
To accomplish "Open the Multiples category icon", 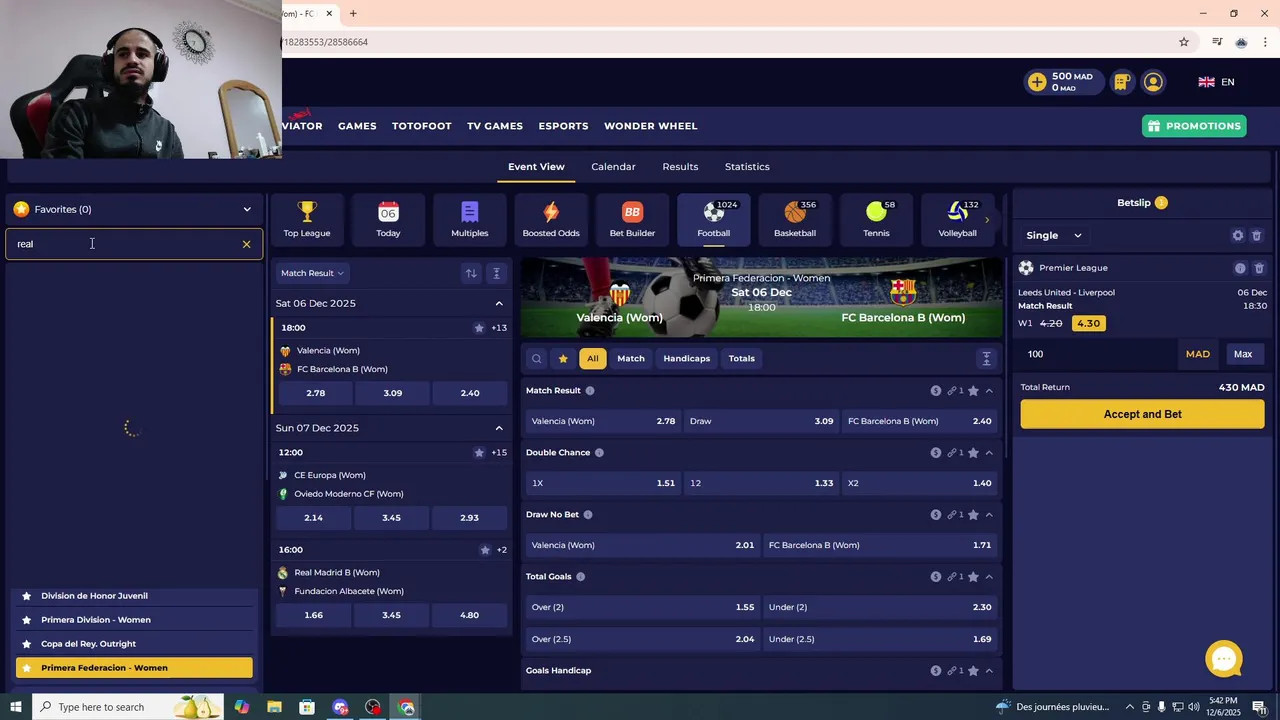I will click(469, 219).
